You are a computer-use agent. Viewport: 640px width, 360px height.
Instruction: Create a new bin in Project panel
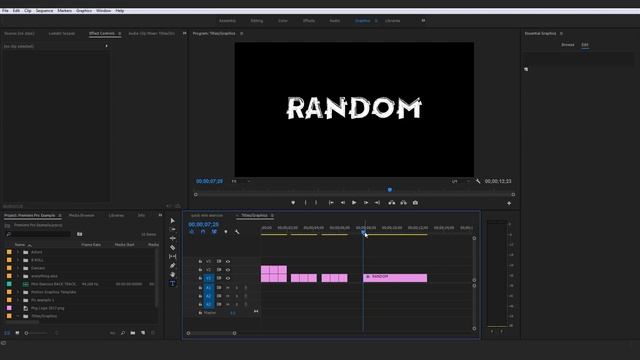tap(133, 333)
